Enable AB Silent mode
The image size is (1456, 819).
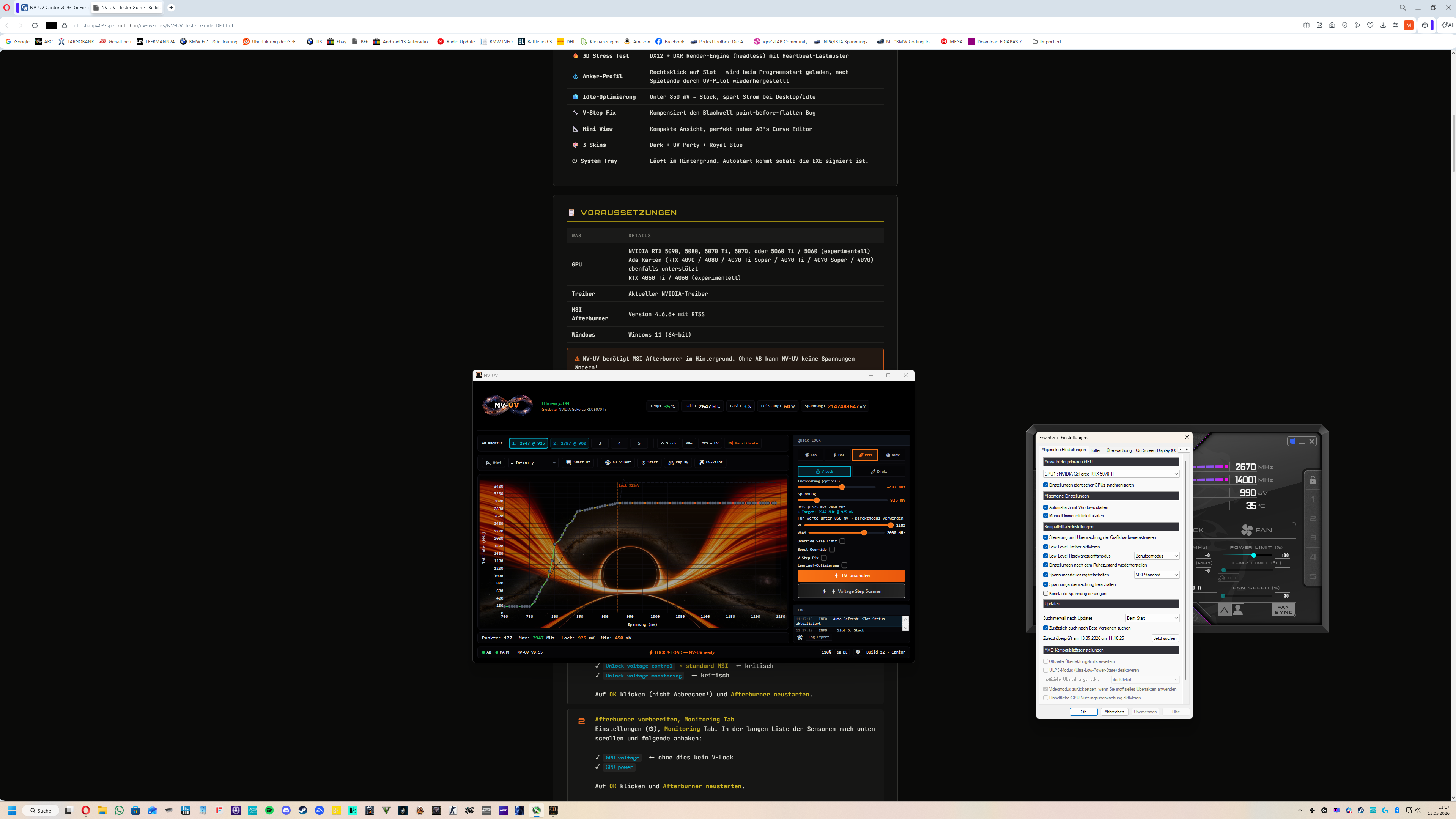[618, 462]
